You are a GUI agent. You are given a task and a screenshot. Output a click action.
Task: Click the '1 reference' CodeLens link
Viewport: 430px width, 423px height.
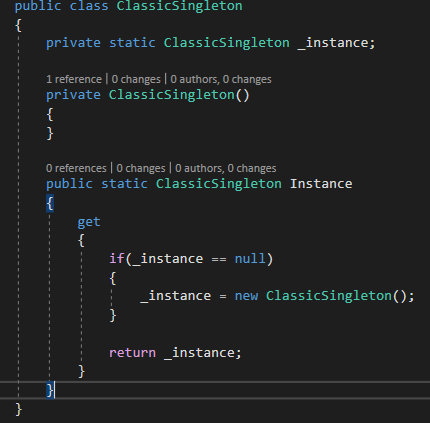tap(74, 79)
